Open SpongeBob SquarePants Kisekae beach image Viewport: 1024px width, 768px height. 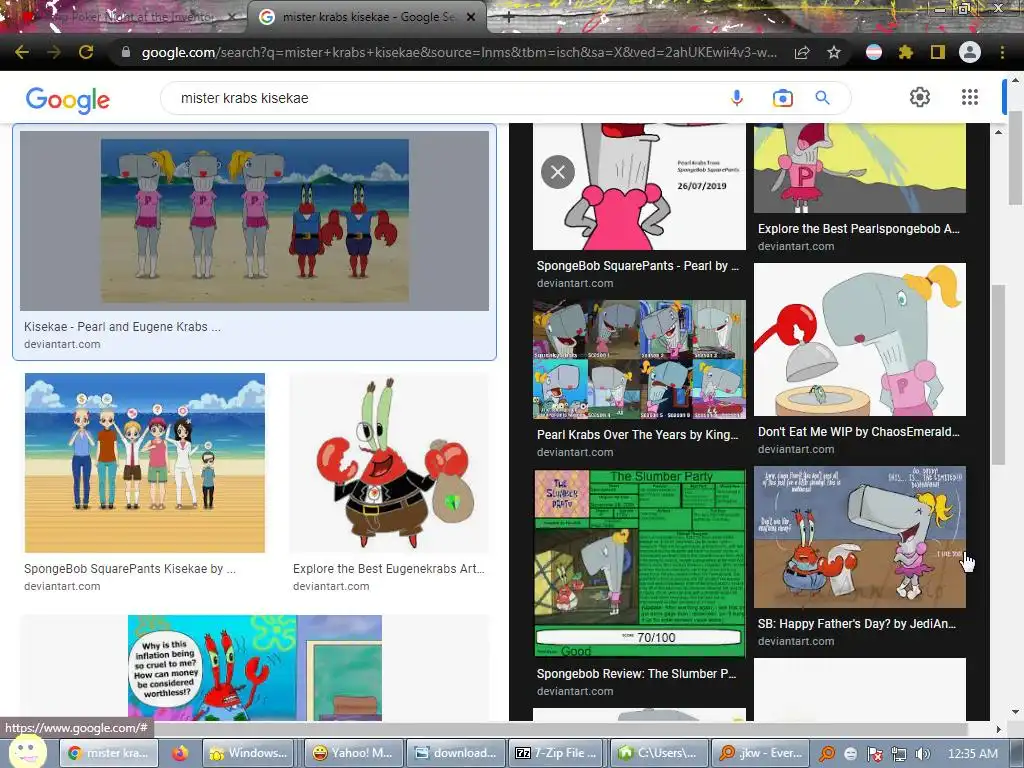tap(145, 463)
